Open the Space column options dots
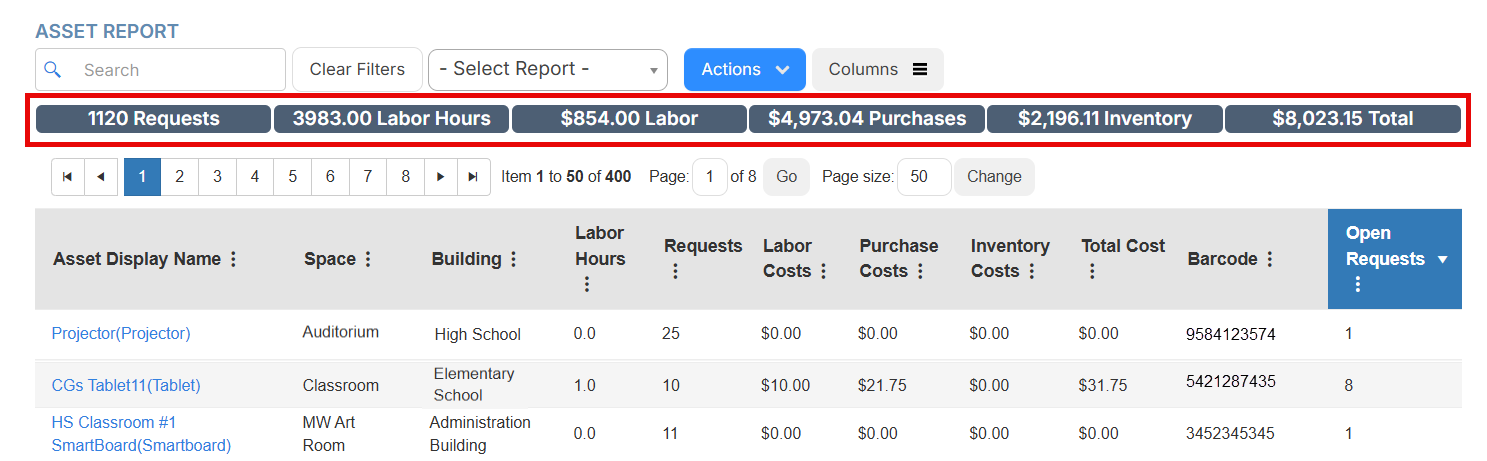1487x461 pixels. [368, 259]
